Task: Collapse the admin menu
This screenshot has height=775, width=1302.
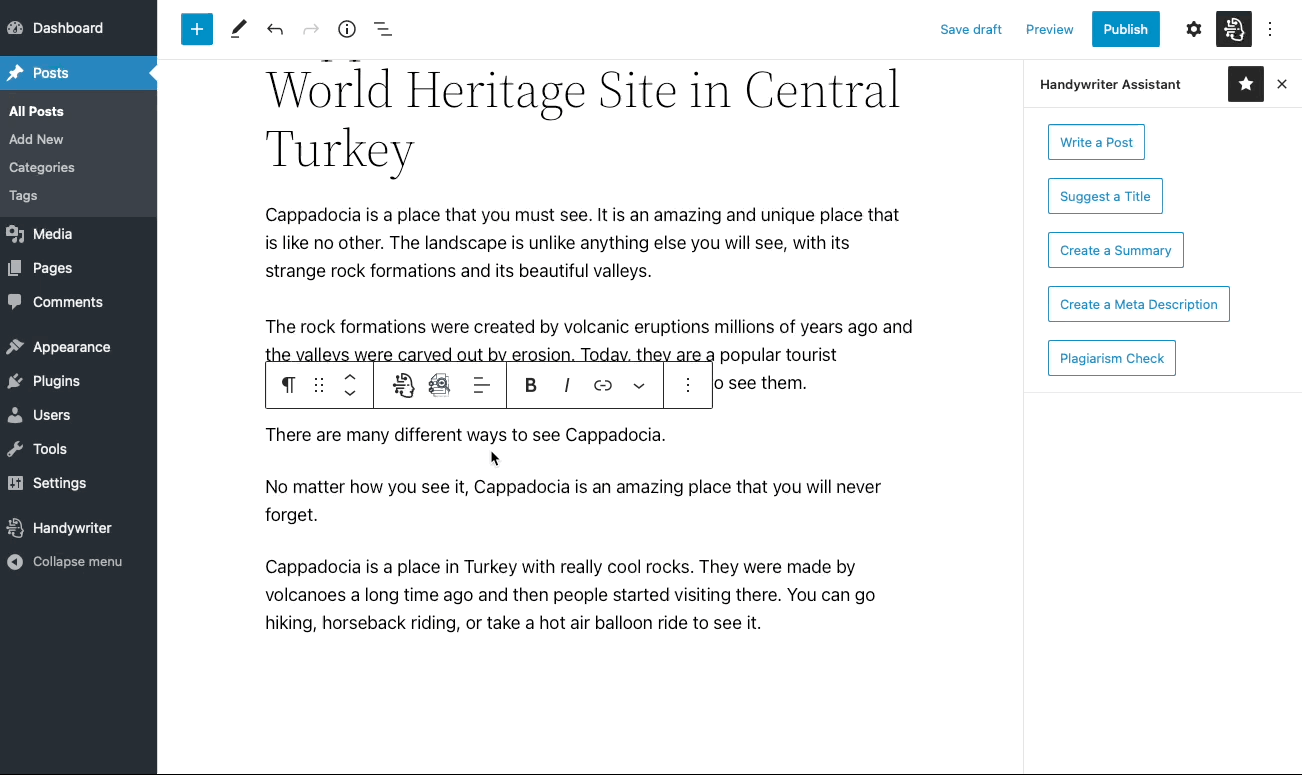Action: point(78,562)
